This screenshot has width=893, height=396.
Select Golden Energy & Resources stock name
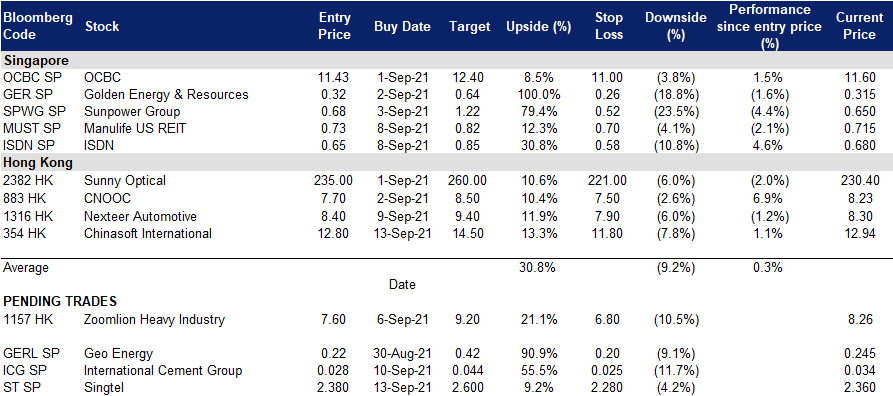coord(166,95)
